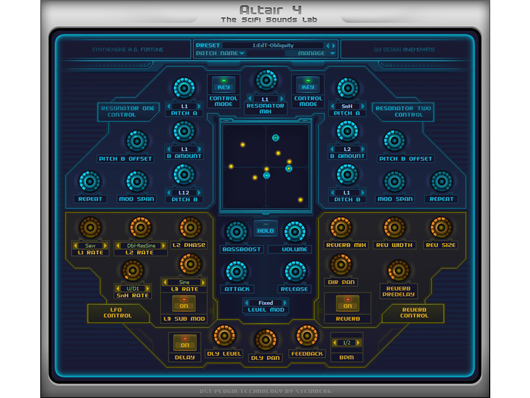Image resolution: width=530 pixels, height=398 pixels.
Task: Click the Resonator Mix knob
Action: point(266,80)
